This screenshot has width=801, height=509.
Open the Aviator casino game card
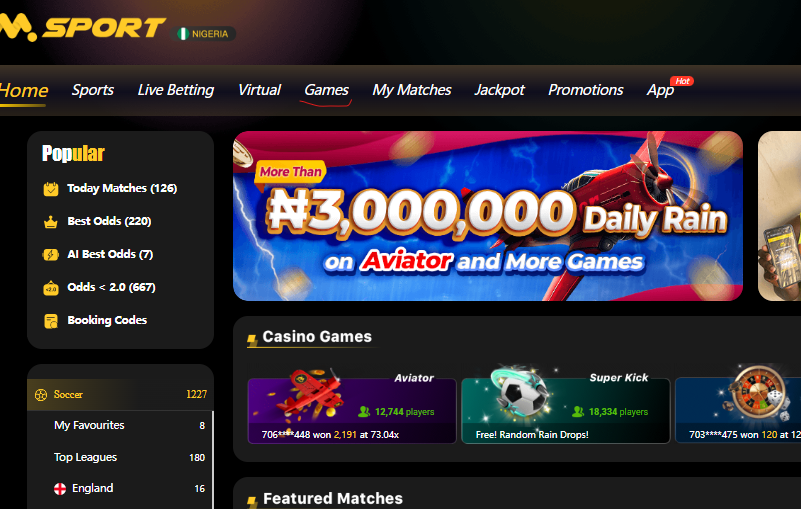[352, 410]
